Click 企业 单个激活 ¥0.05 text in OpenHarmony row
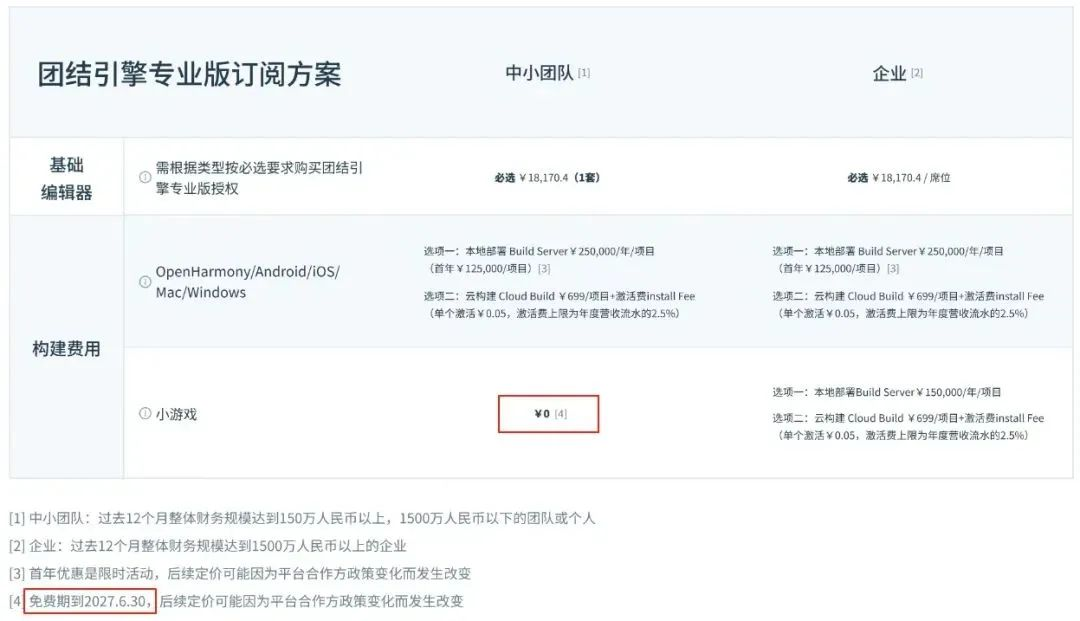Viewport: 1080px width, 621px height. click(x=902, y=313)
